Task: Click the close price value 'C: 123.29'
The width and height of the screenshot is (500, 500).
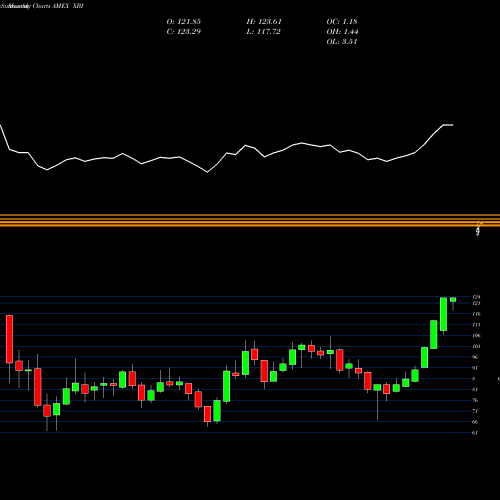Action: point(184,32)
